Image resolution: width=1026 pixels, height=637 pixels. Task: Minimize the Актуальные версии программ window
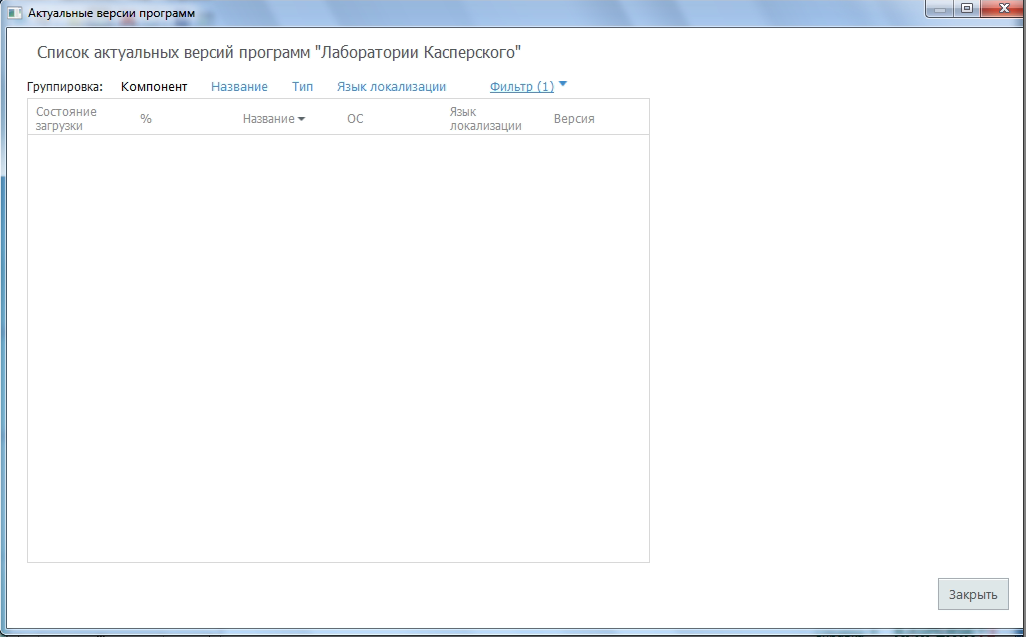click(940, 9)
